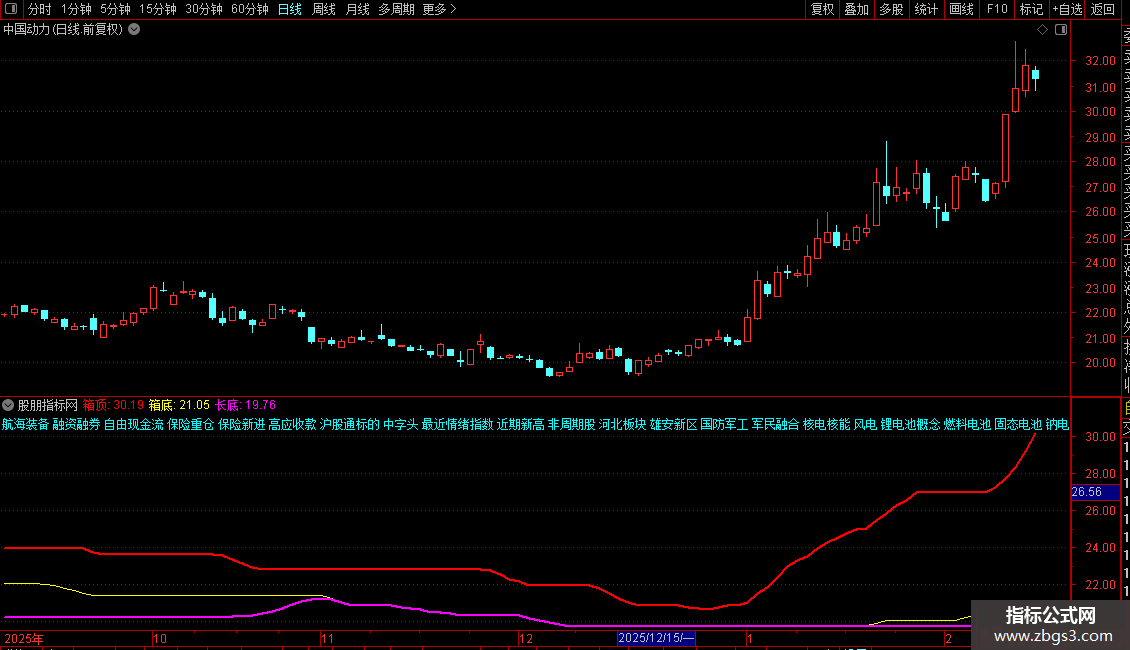Open the 沪股通标的 tag

pos(350,424)
